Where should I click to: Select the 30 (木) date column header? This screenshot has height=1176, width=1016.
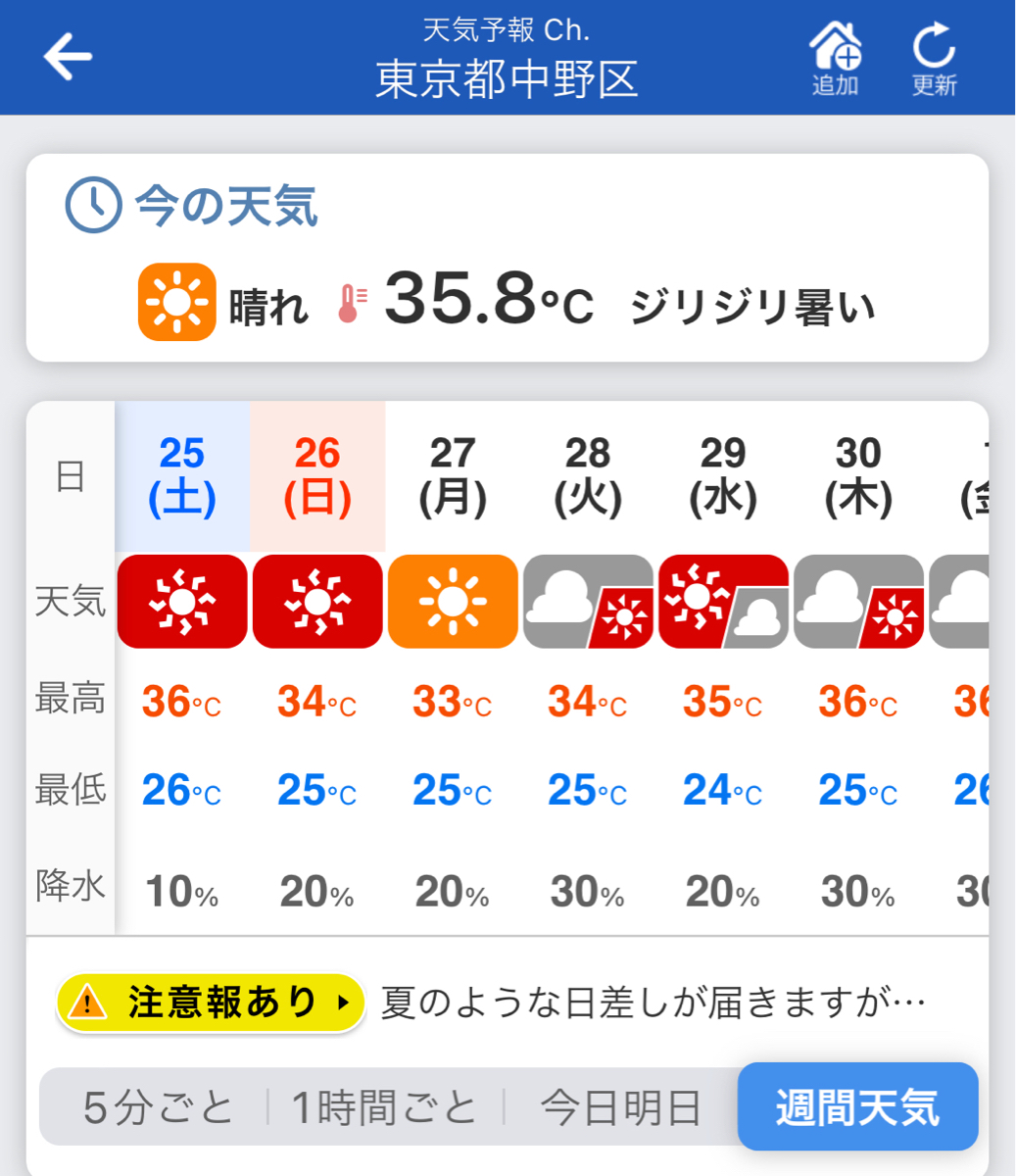[x=858, y=476]
